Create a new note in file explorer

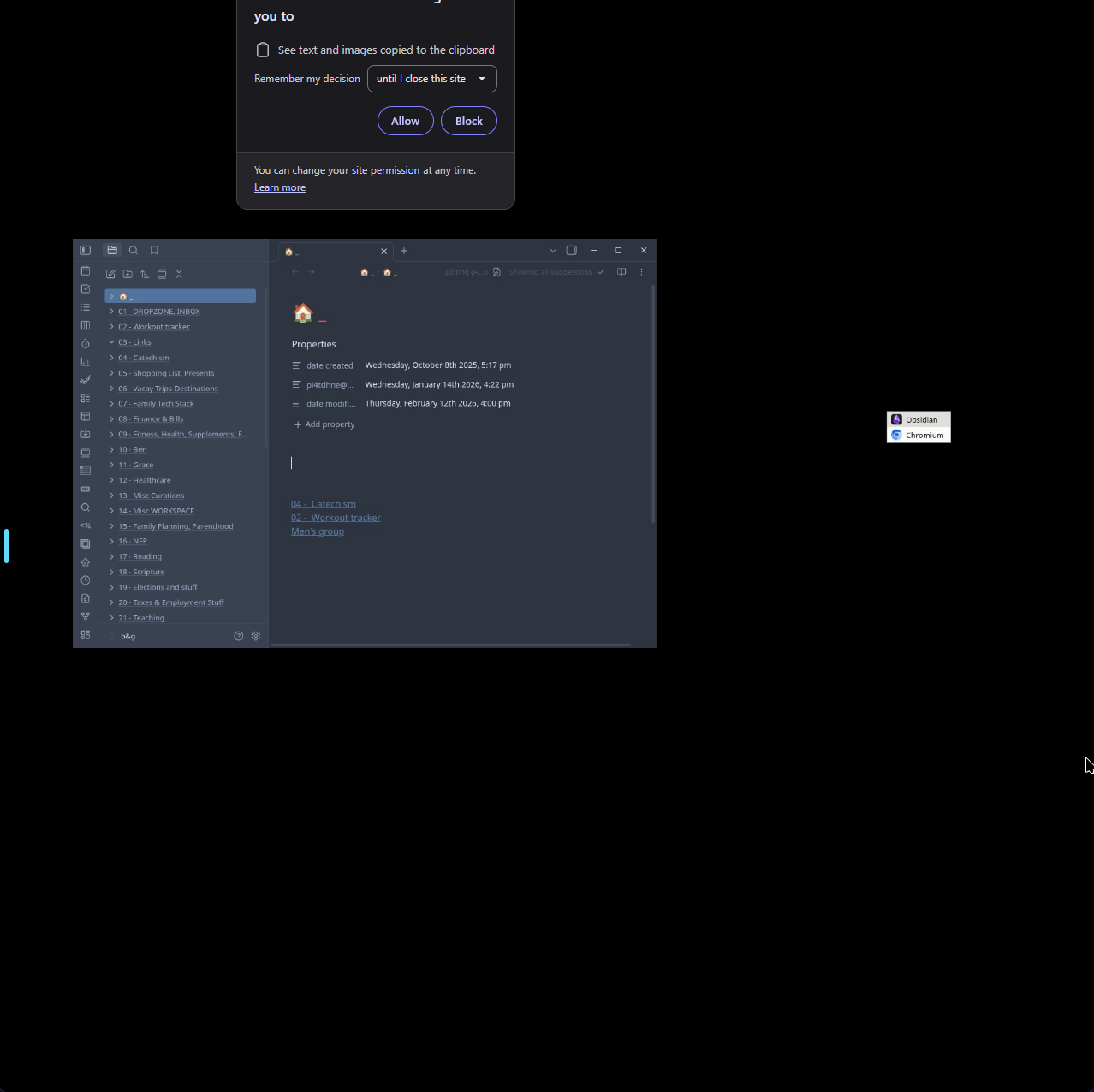click(x=110, y=274)
